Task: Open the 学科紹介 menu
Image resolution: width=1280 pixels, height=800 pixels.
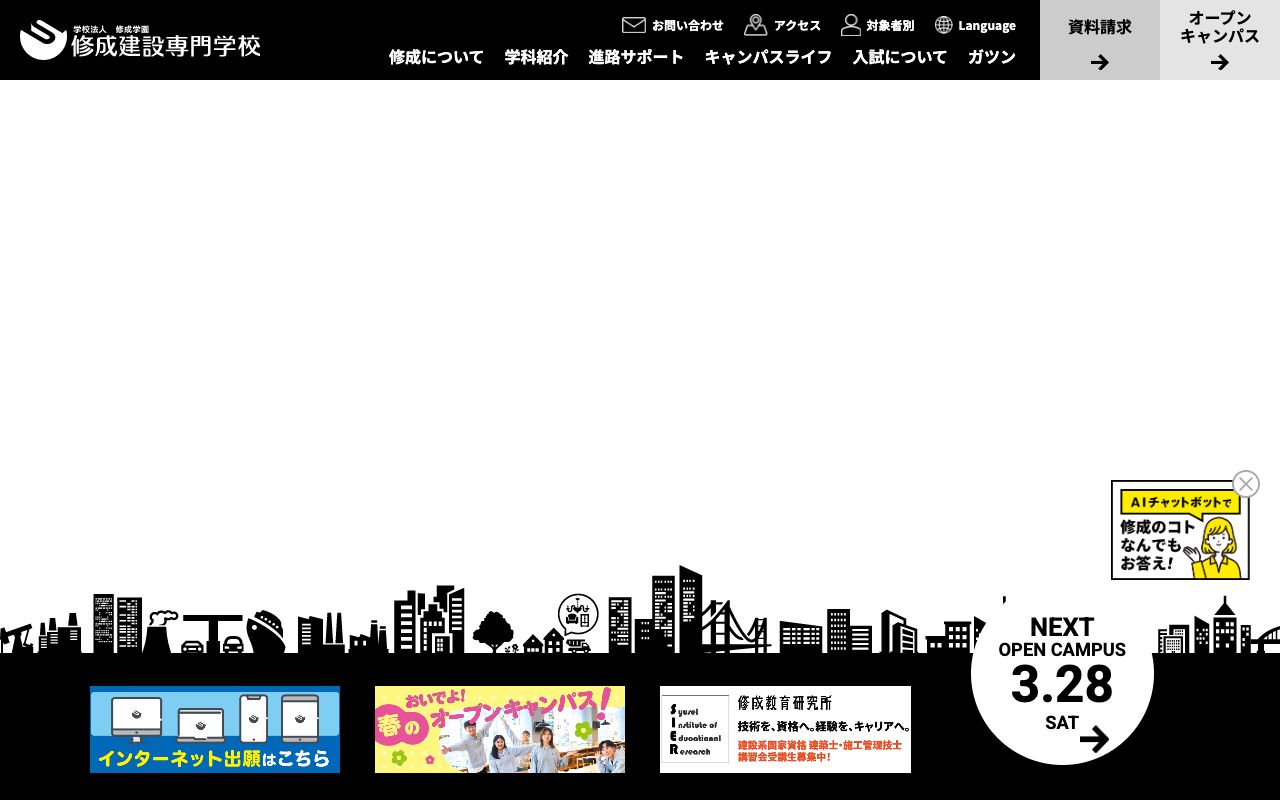Action: click(536, 57)
